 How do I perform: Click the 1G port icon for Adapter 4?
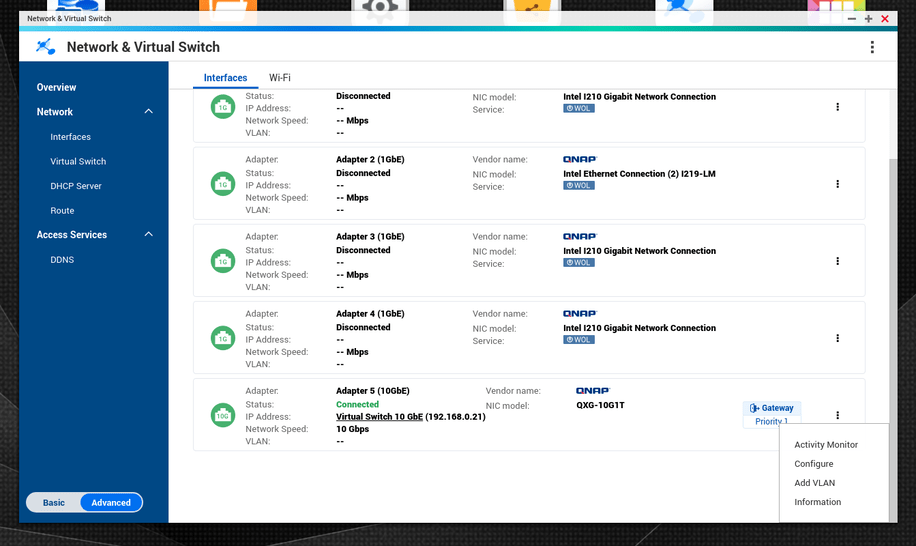point(223,338)
